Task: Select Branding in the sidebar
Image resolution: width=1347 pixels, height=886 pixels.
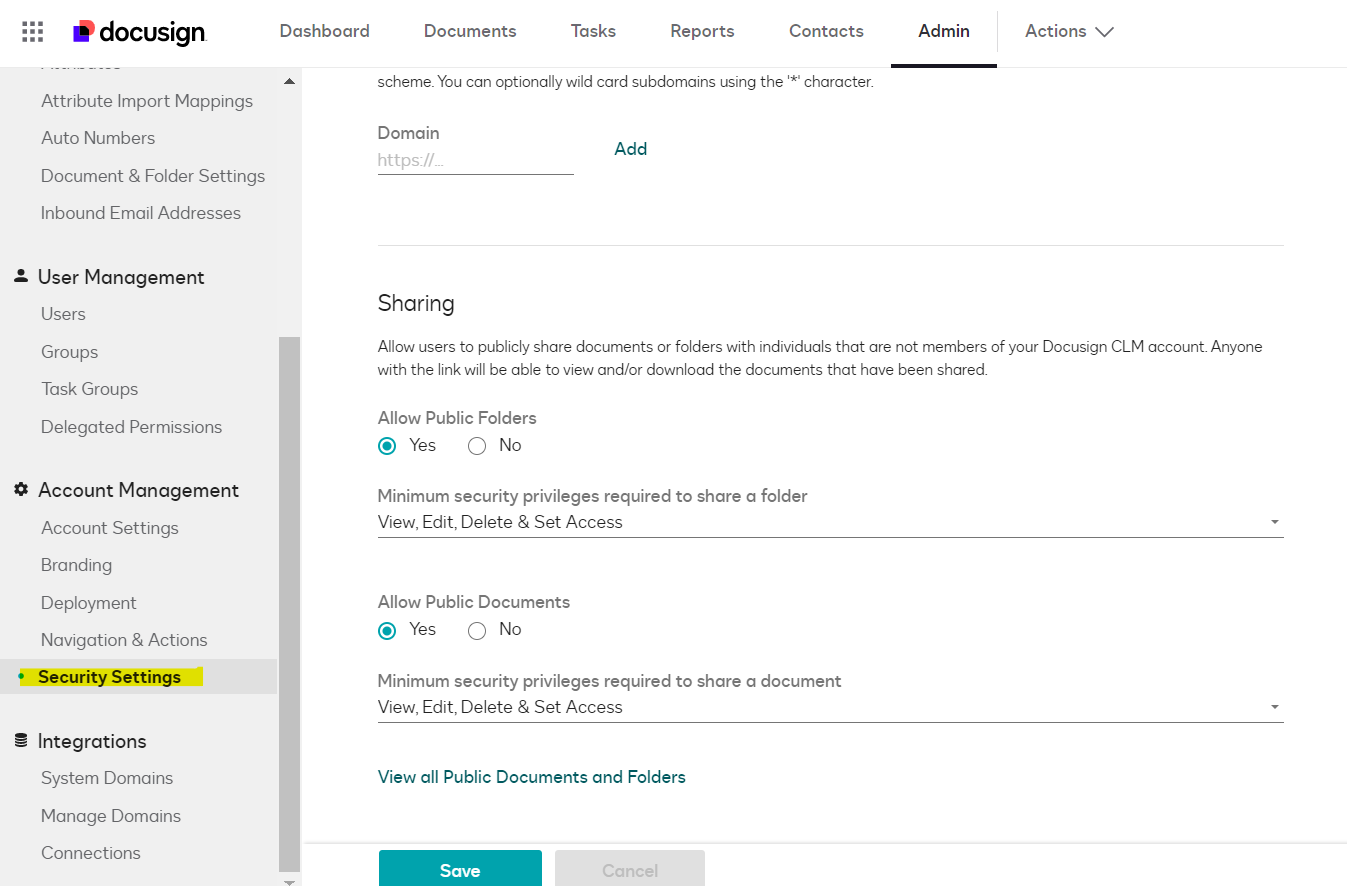Action: click(76, 564)
